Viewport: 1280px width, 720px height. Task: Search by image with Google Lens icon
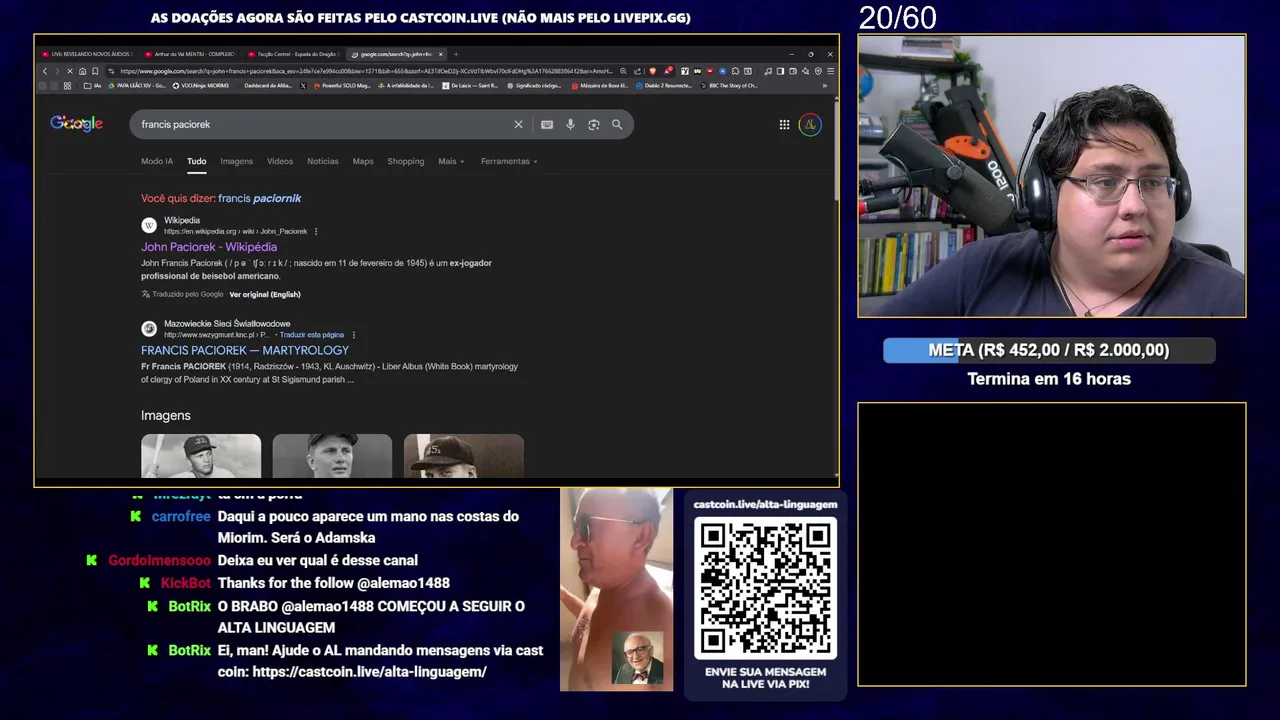pos(593,124)
